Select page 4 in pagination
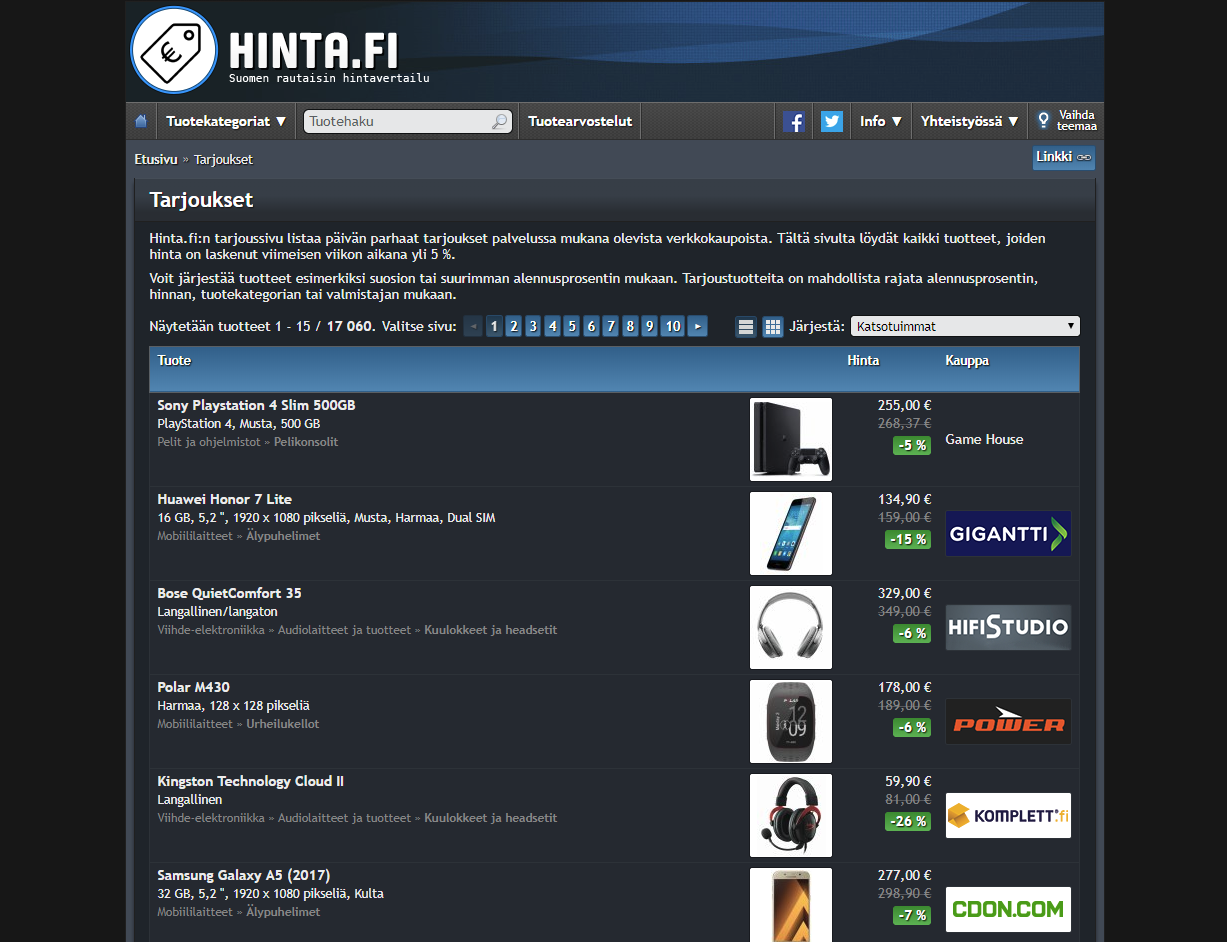The image size is (1227, 942). pyautogui.click(x=552, y=326)
